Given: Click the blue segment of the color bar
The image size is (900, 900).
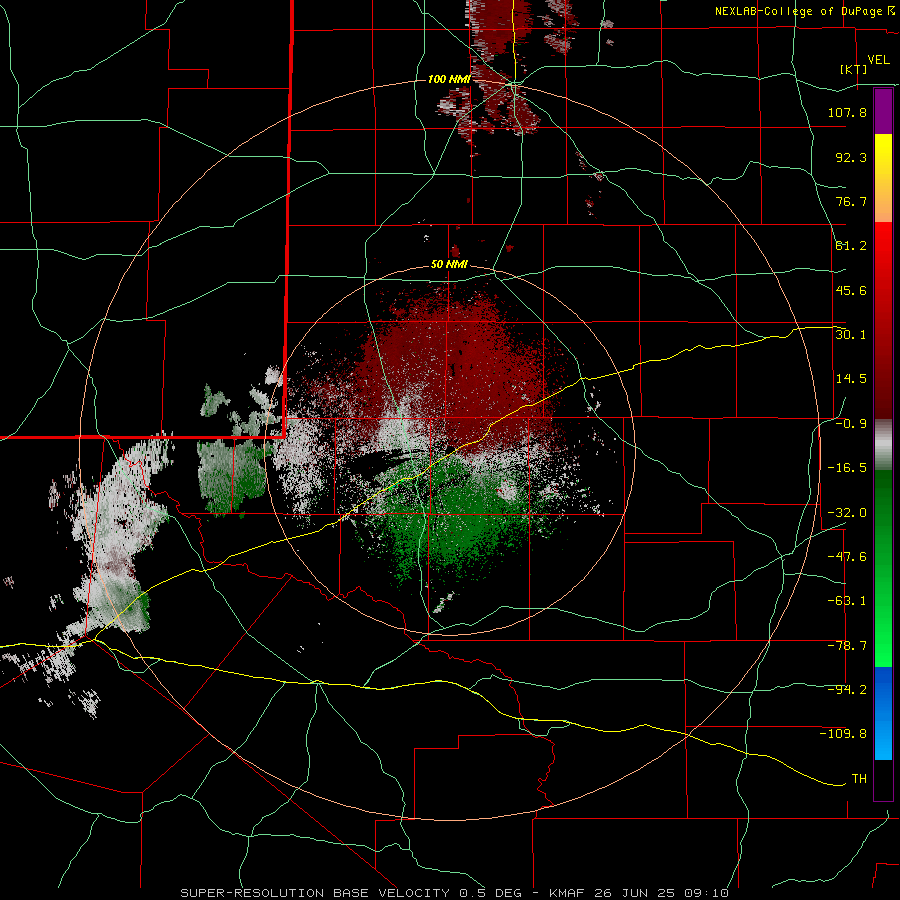Looking at the screenshot, I should tap(883, 713).
